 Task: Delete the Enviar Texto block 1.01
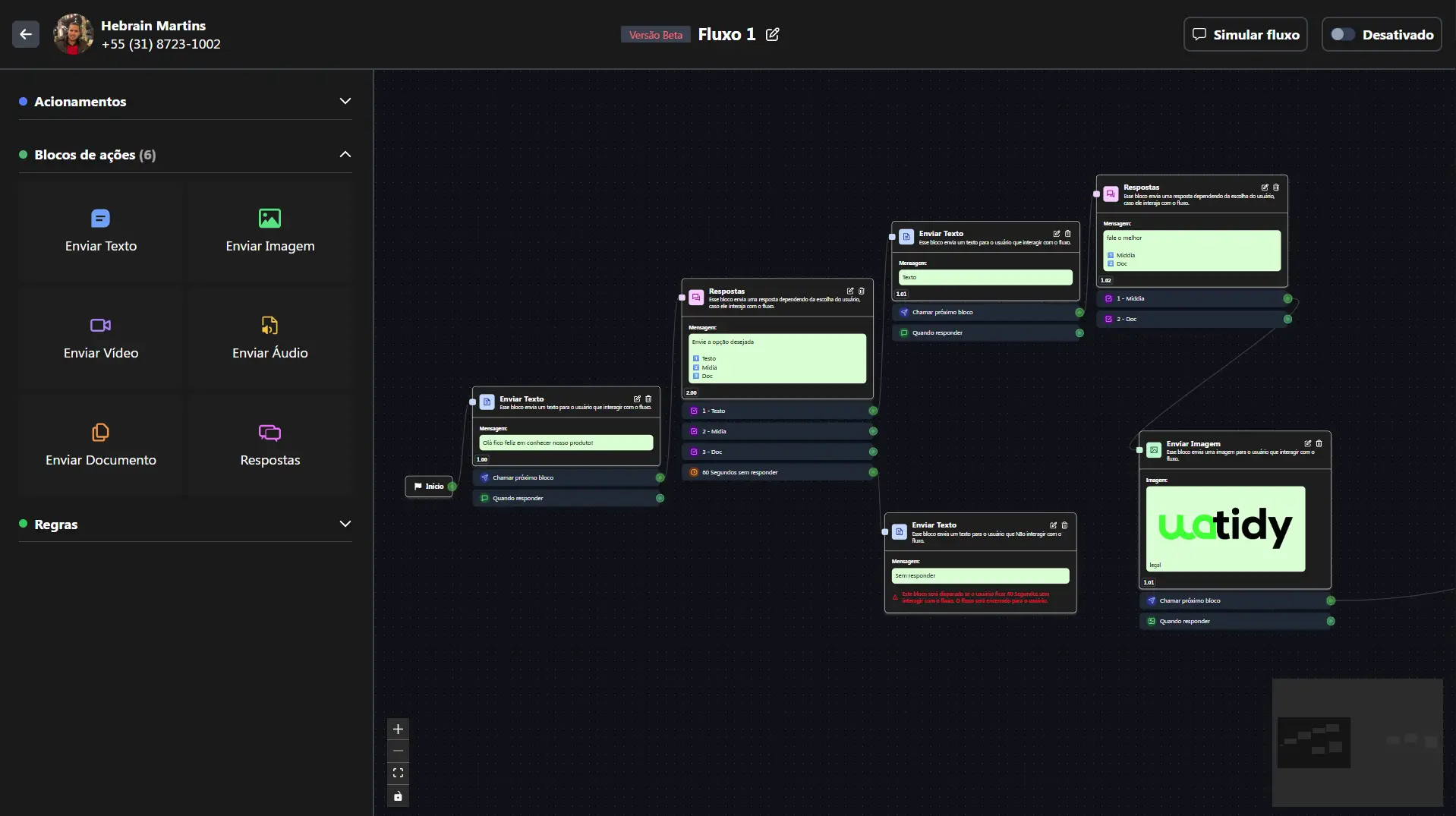click(1068, 233)
